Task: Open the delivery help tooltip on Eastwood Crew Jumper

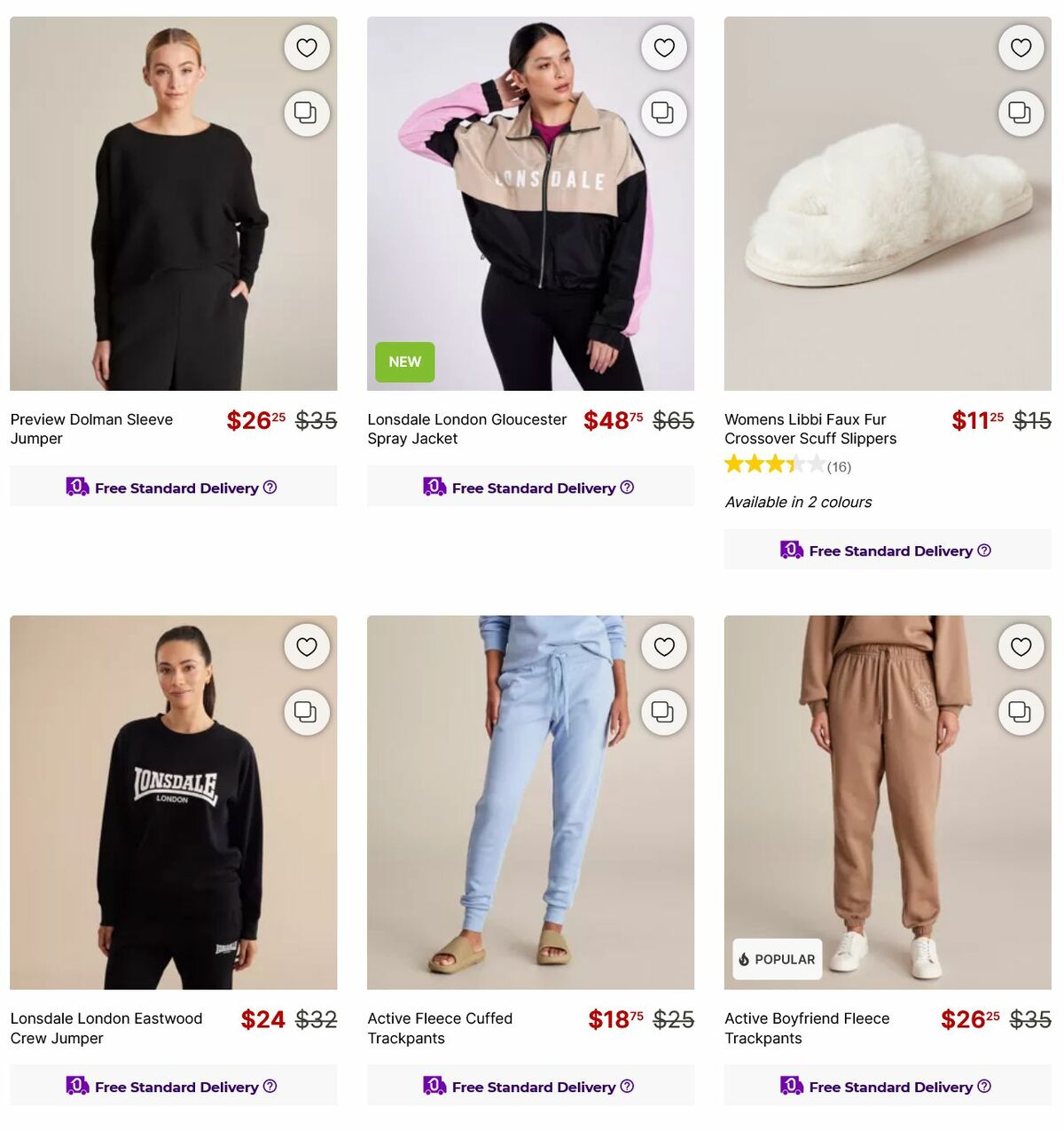Action: coord(271,1086)
